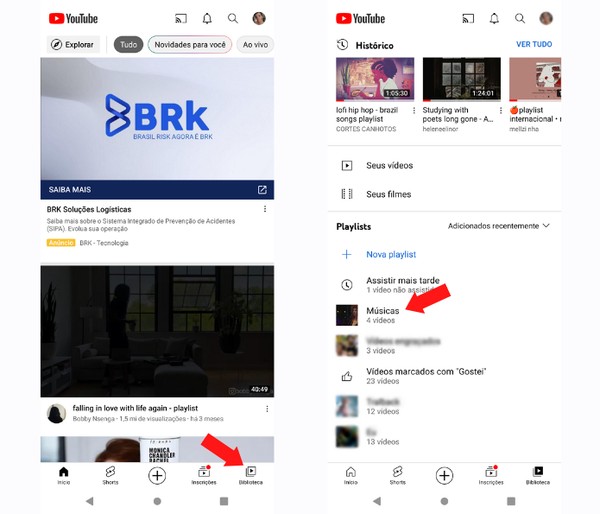
Task: Open search magnifier in right library screen
Action: [520, 18]
